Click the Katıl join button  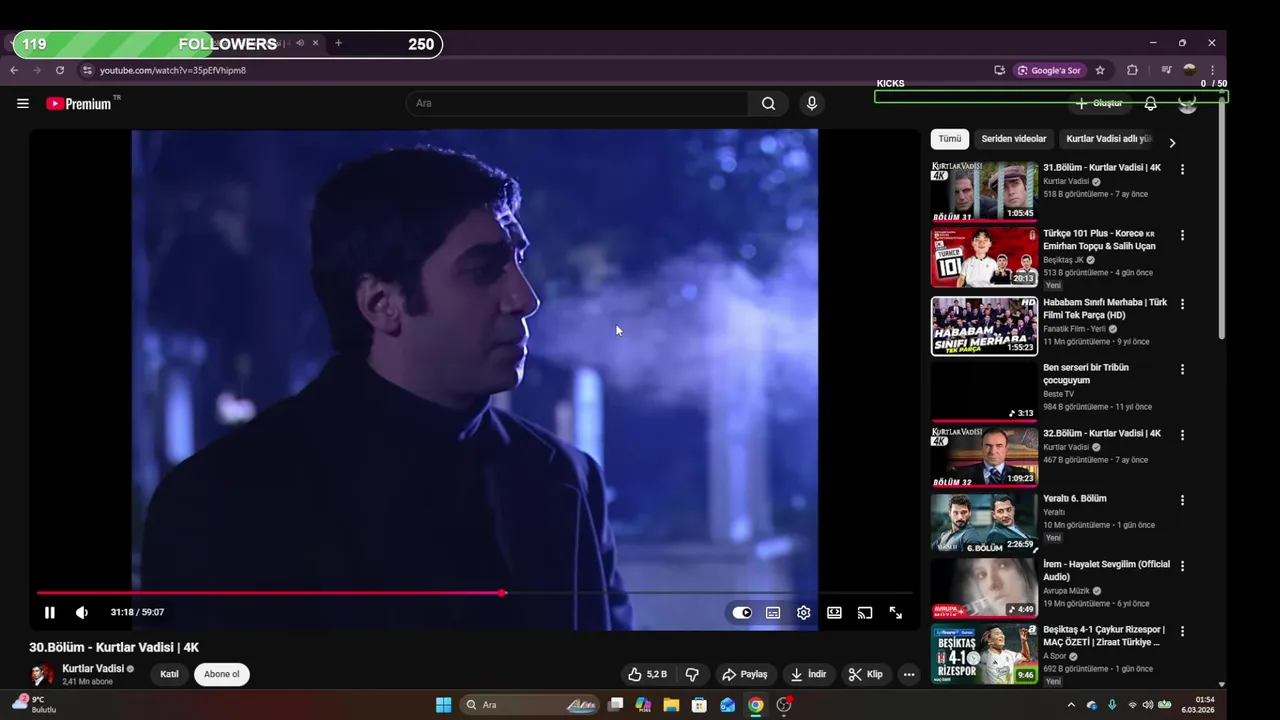[x=170, y=674]
